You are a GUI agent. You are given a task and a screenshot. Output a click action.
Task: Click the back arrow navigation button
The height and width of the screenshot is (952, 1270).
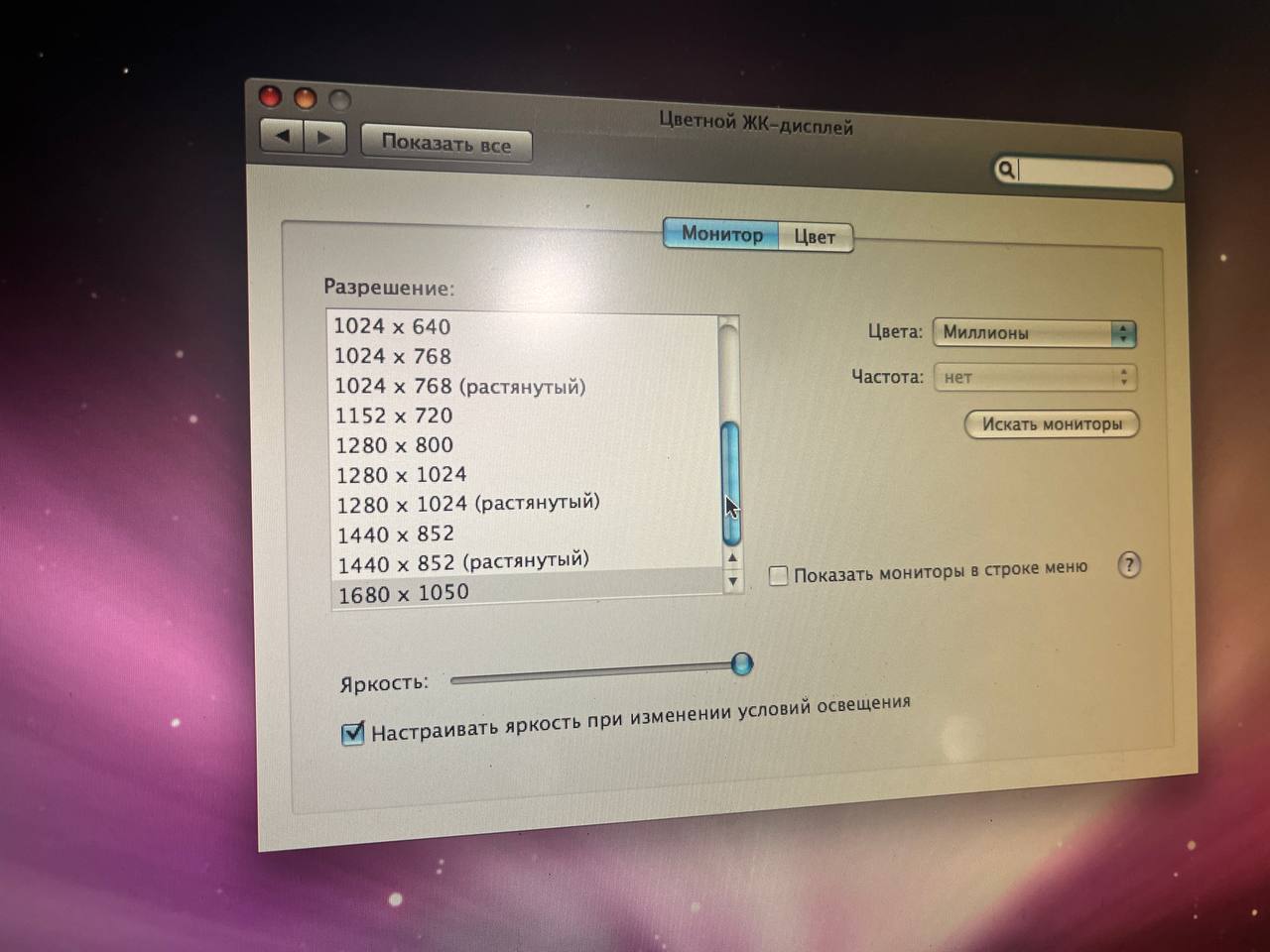point(282,136)
